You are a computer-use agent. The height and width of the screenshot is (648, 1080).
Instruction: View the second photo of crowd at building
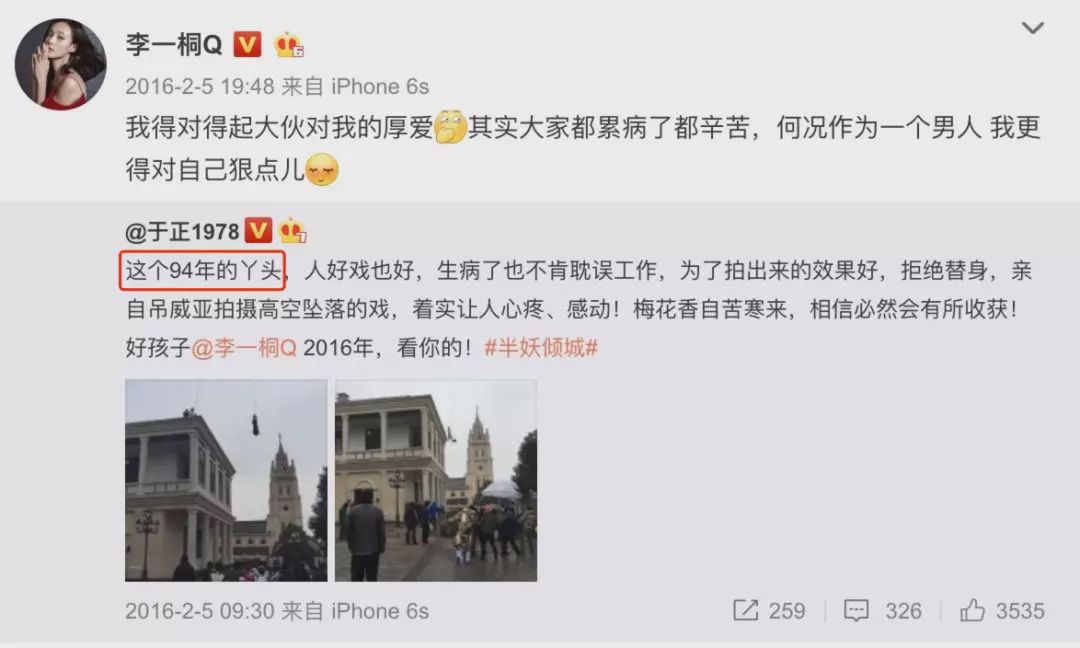(436, 480)
